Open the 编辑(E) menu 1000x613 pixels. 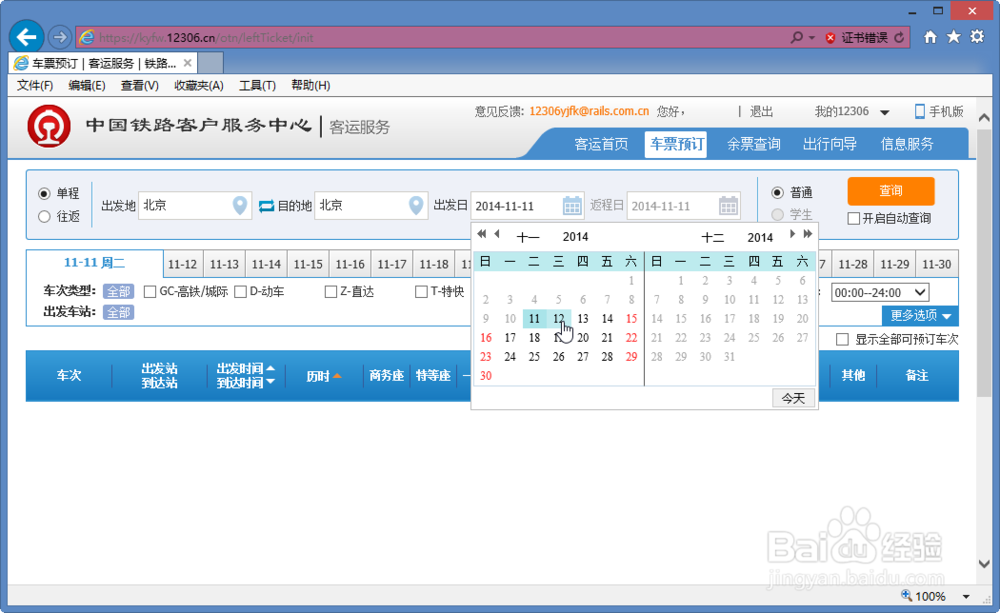pyautogui.click(x=87, y=85)
